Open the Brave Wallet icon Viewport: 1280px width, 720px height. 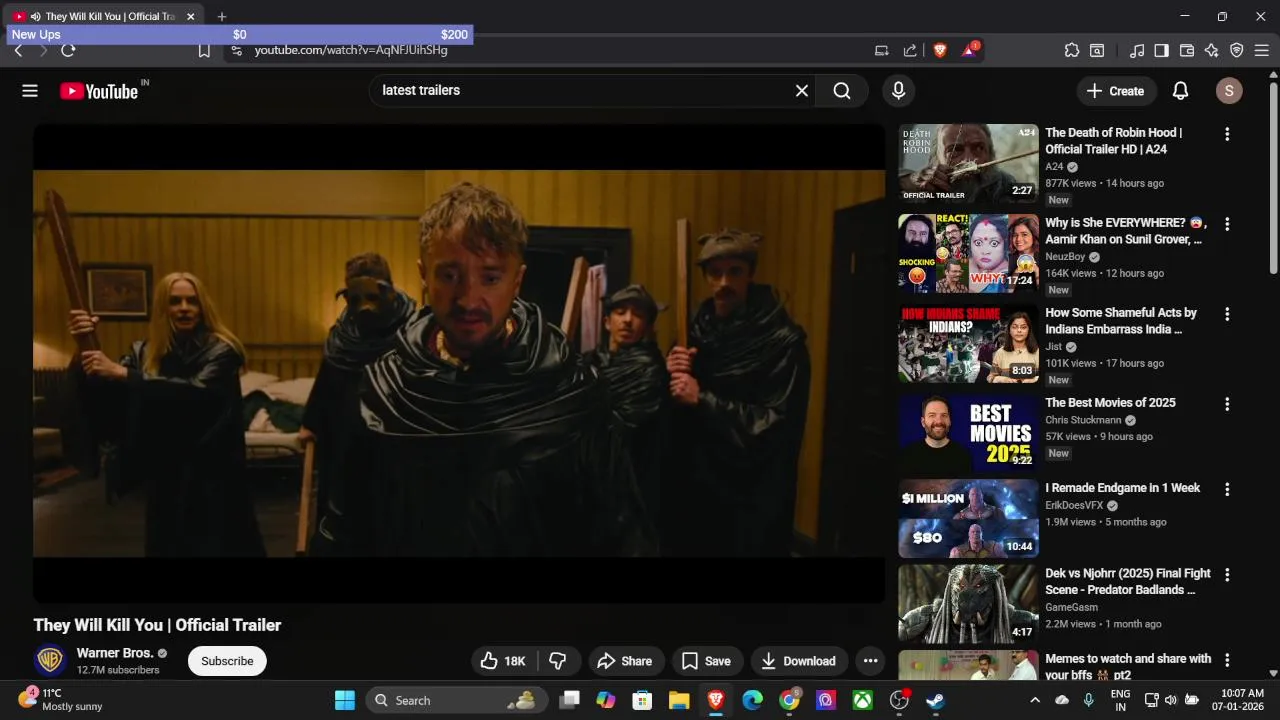point(1187,50)
